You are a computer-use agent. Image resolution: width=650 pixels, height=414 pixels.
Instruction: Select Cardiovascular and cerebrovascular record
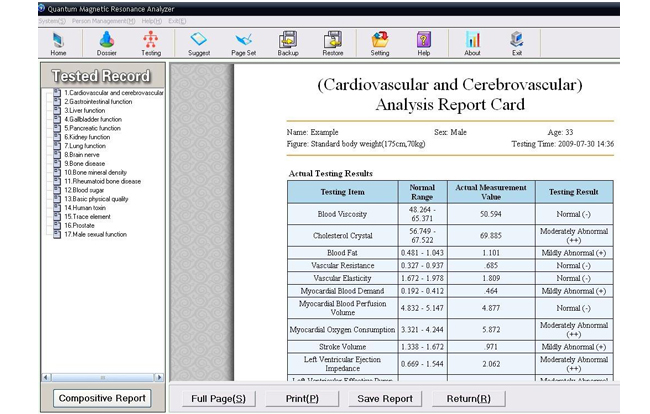pyautogui.click(x=114, y=93)
